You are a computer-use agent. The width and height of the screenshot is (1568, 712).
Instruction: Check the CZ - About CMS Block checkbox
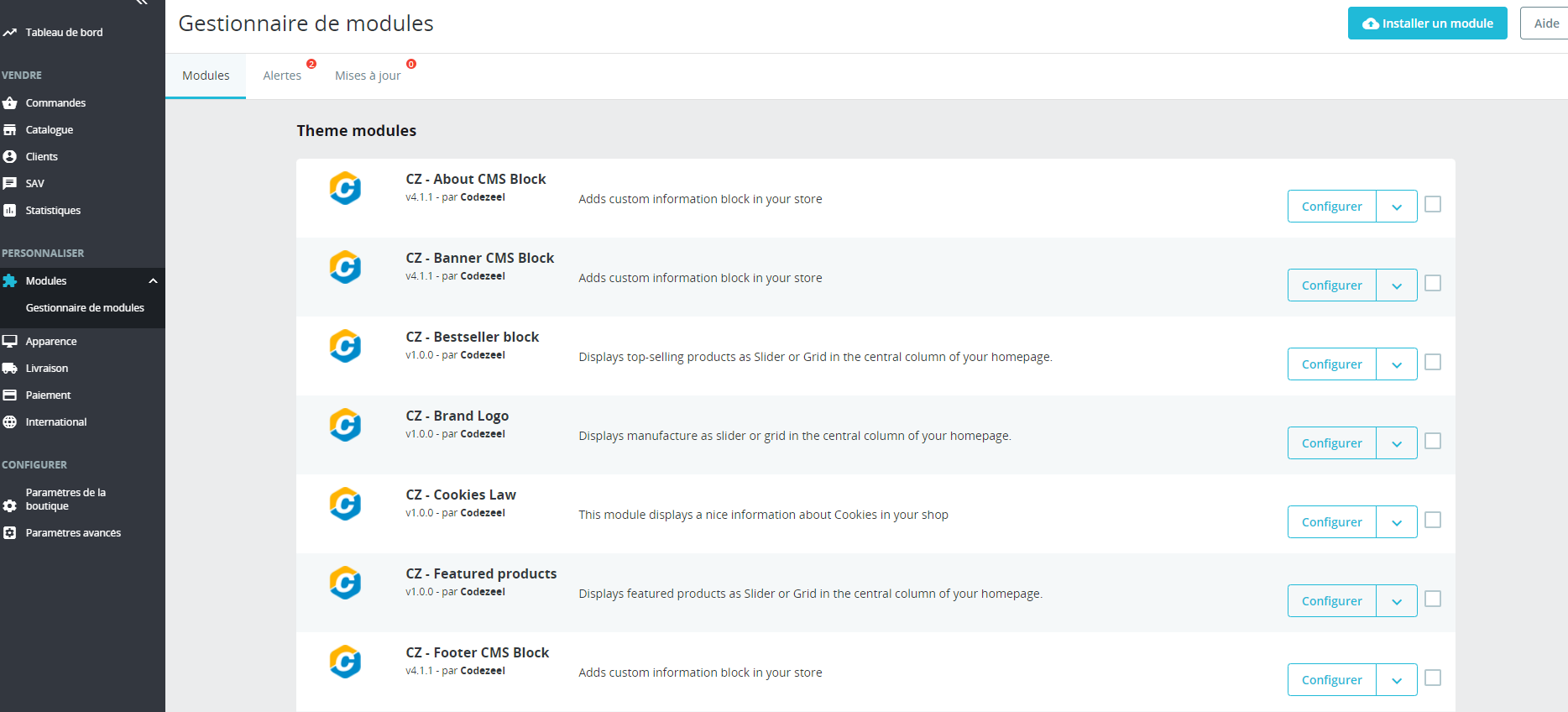(x=1433, y=204)
